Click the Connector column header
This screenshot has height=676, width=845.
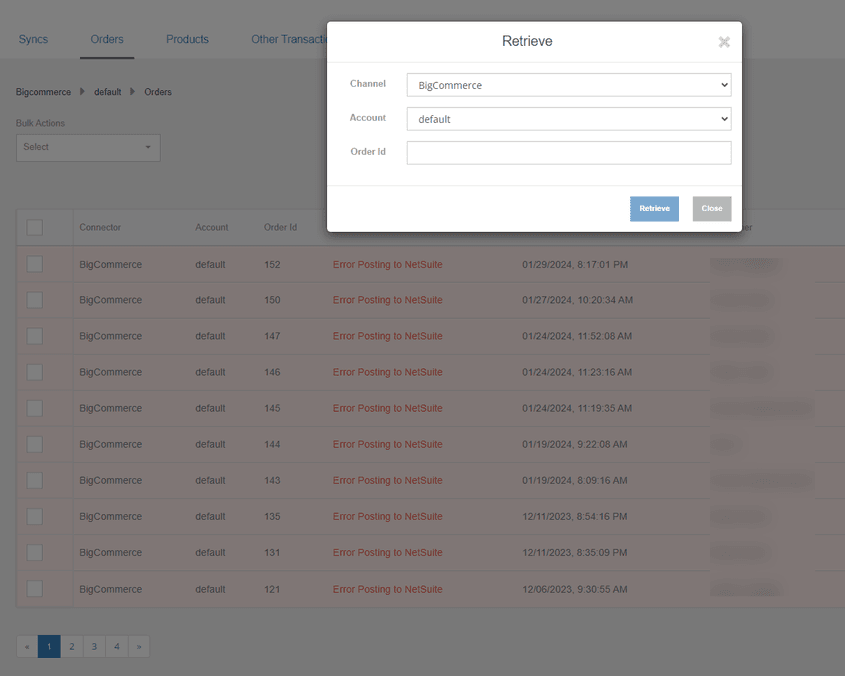point(100,227)
